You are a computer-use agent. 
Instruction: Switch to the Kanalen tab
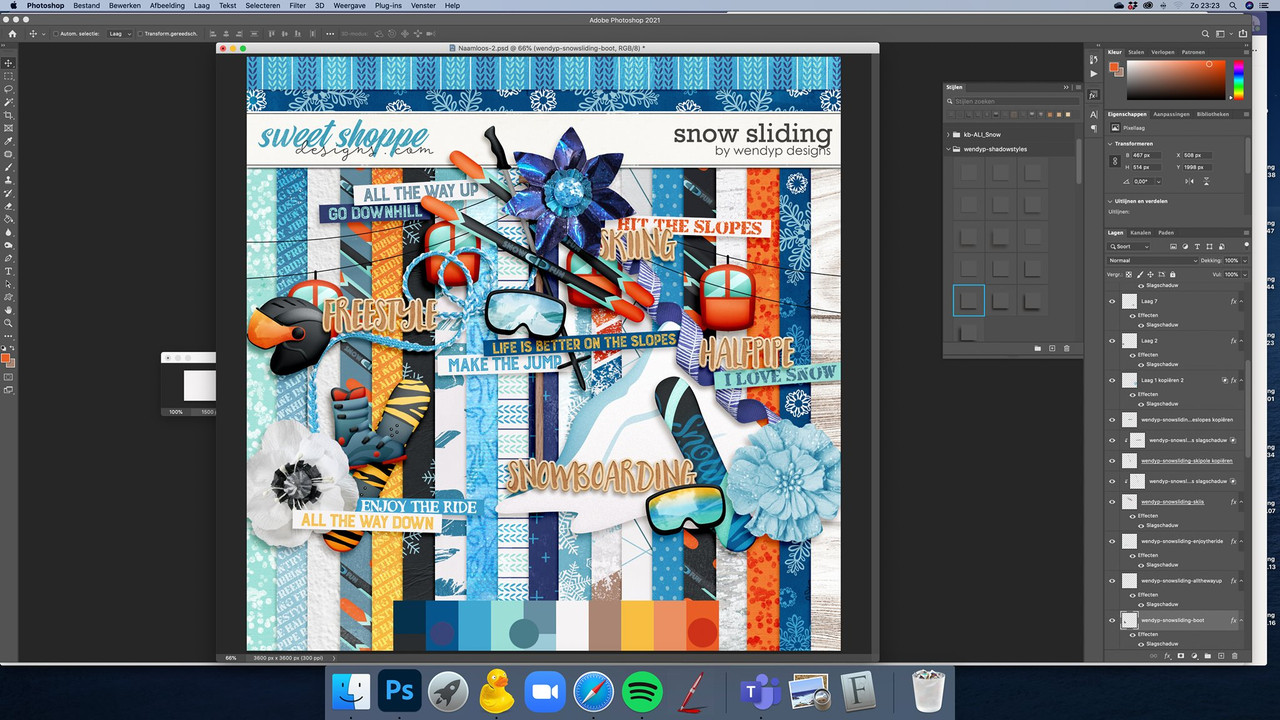[x=1141, y=232]
